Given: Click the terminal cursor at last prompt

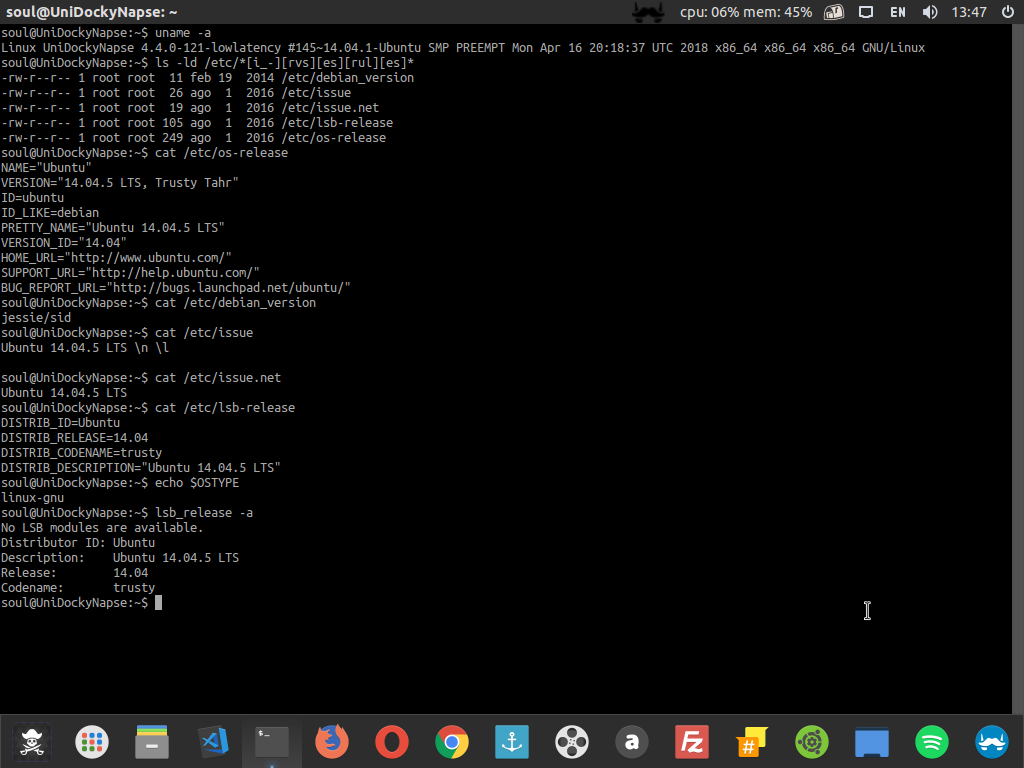Looking at the screenshot, I should point(158,603).
